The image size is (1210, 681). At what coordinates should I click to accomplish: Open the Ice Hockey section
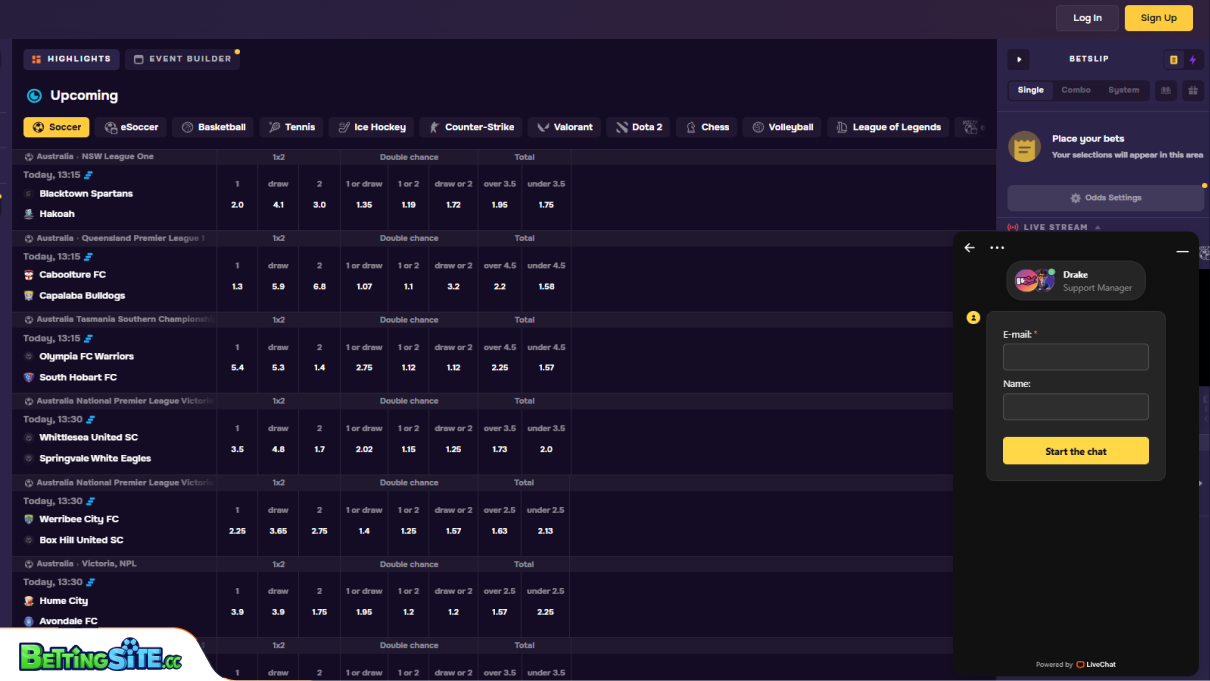point(371,127)
